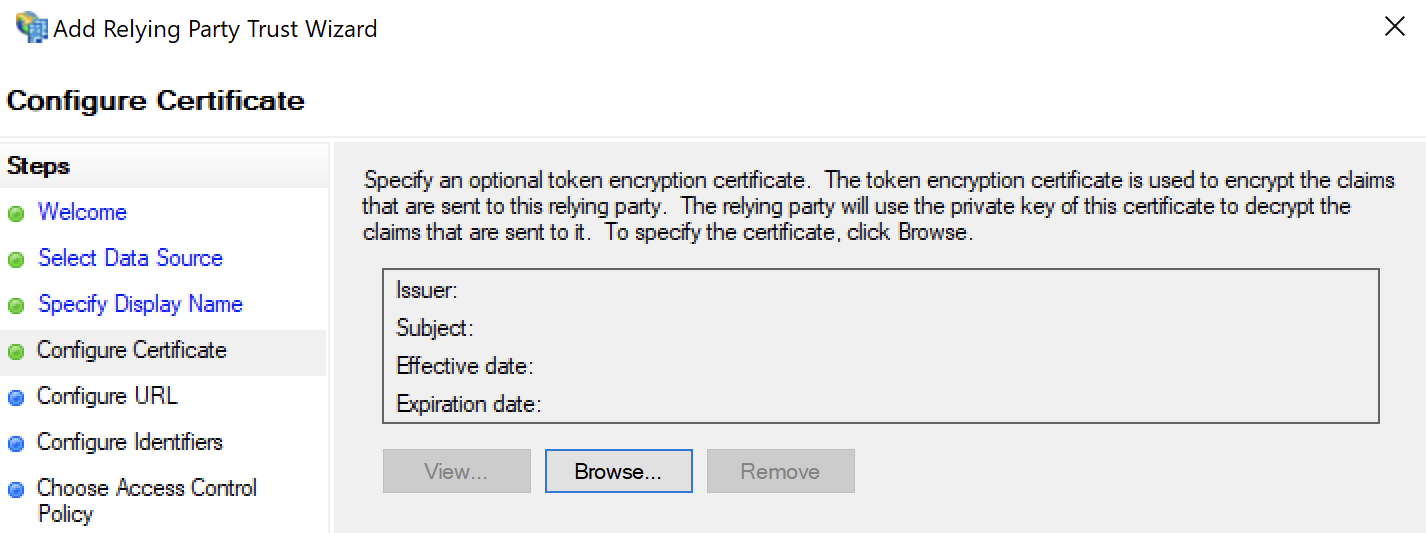Click the green bullet beside Configure Certificate
1426x533 pixels.
click(16, 352)
